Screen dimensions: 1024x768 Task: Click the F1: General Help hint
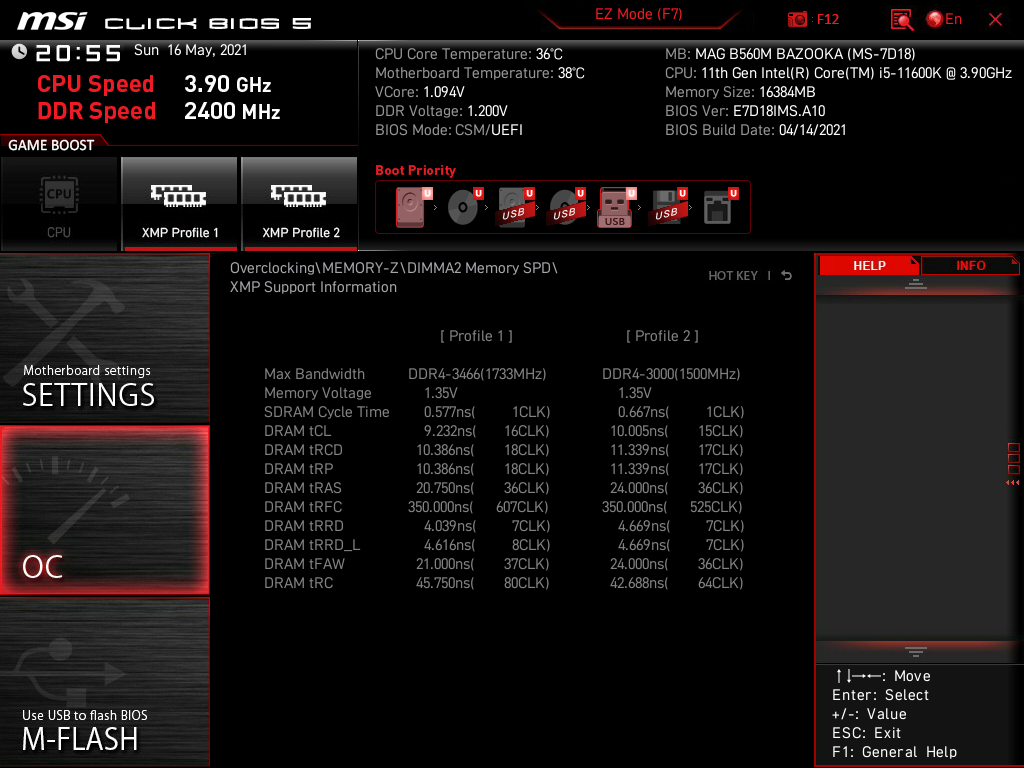point(894,752)
